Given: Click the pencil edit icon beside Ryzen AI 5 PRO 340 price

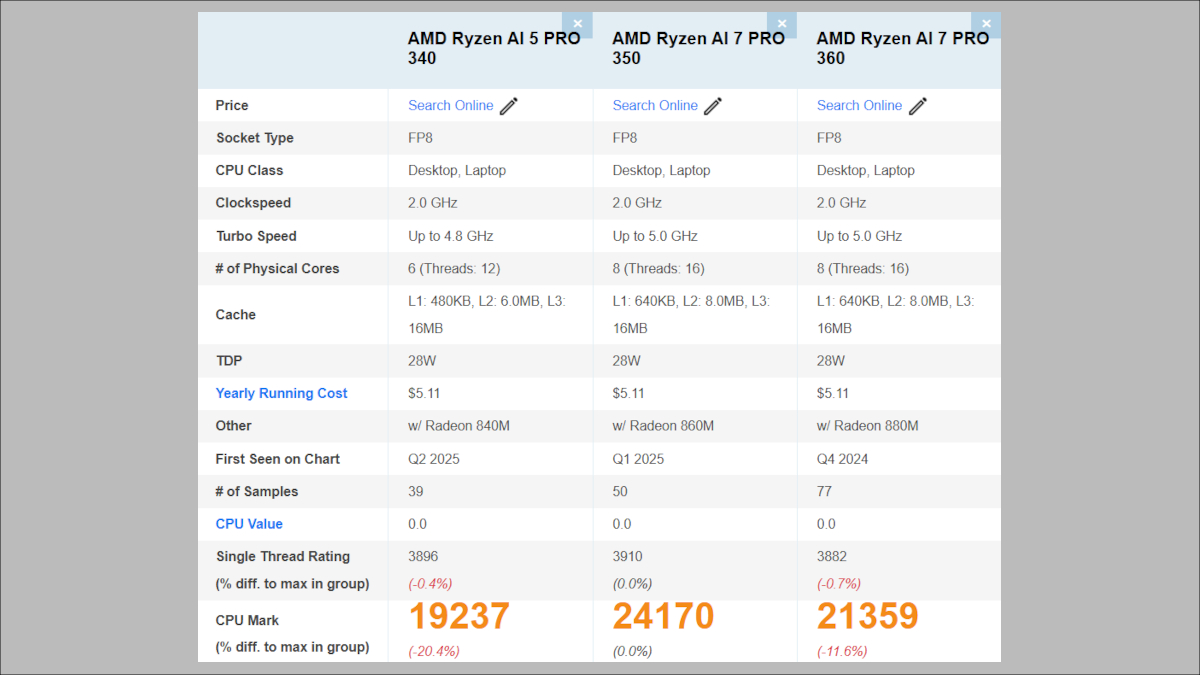Looking at the screenshot, I should tap(510, 105).
